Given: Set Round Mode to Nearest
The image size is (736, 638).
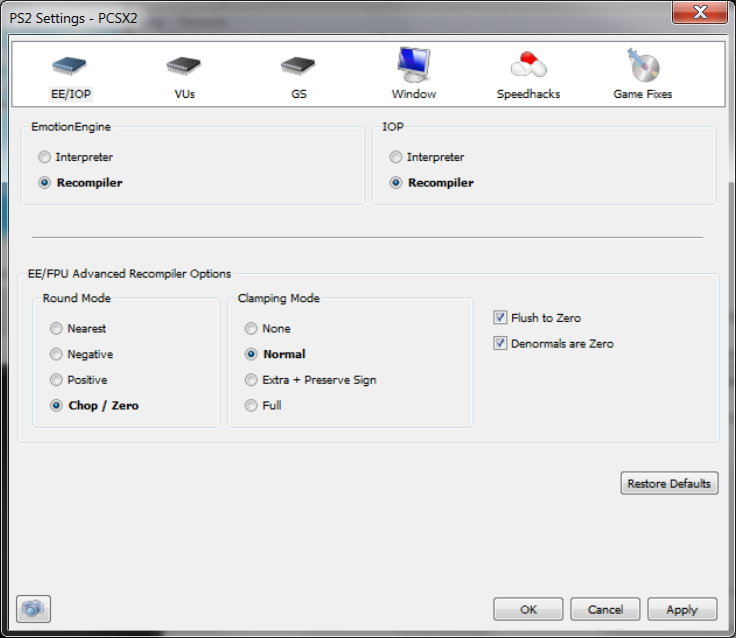Looking at the screenshot, I should coord(56,328).
